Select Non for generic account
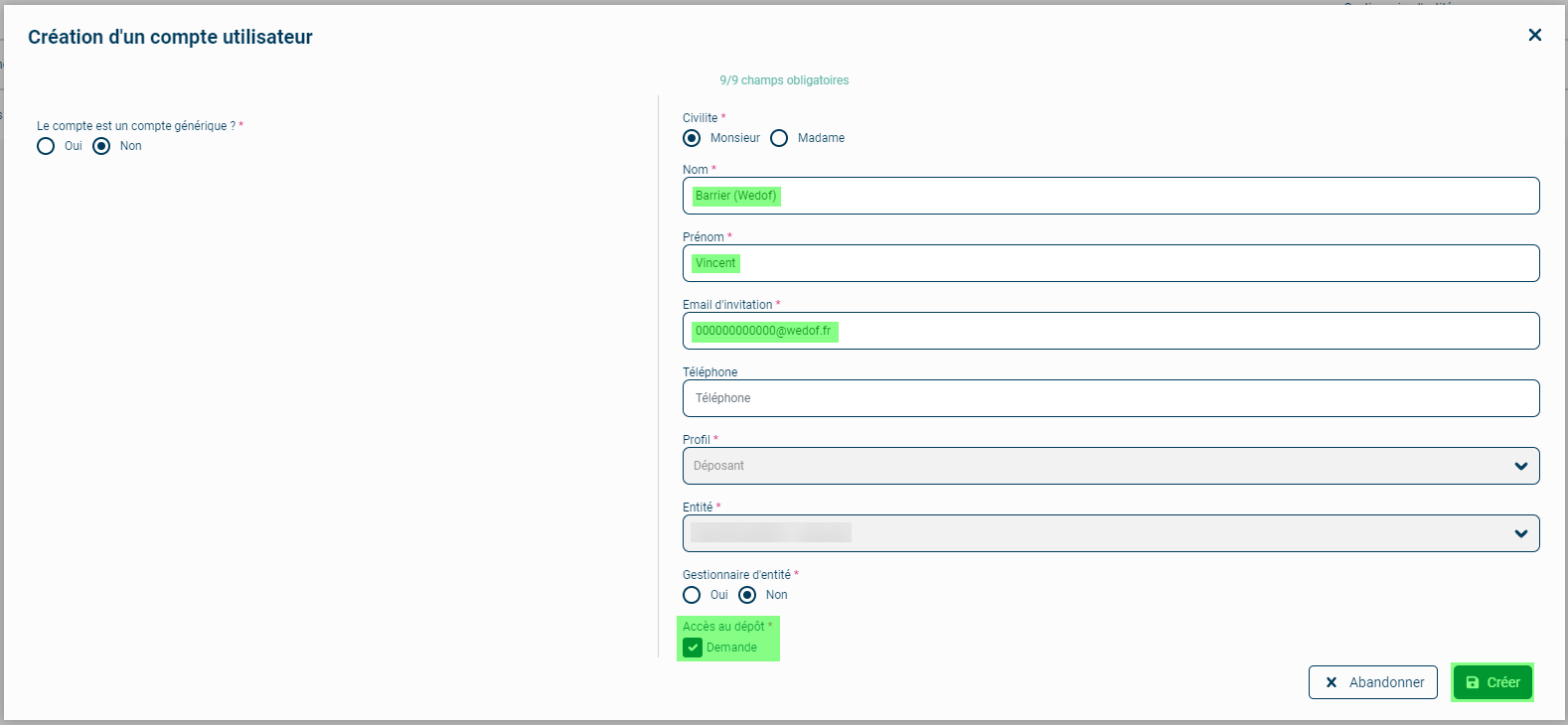Screen dimensions: 1568x725 pyautogui.click(x=101, y=146)
